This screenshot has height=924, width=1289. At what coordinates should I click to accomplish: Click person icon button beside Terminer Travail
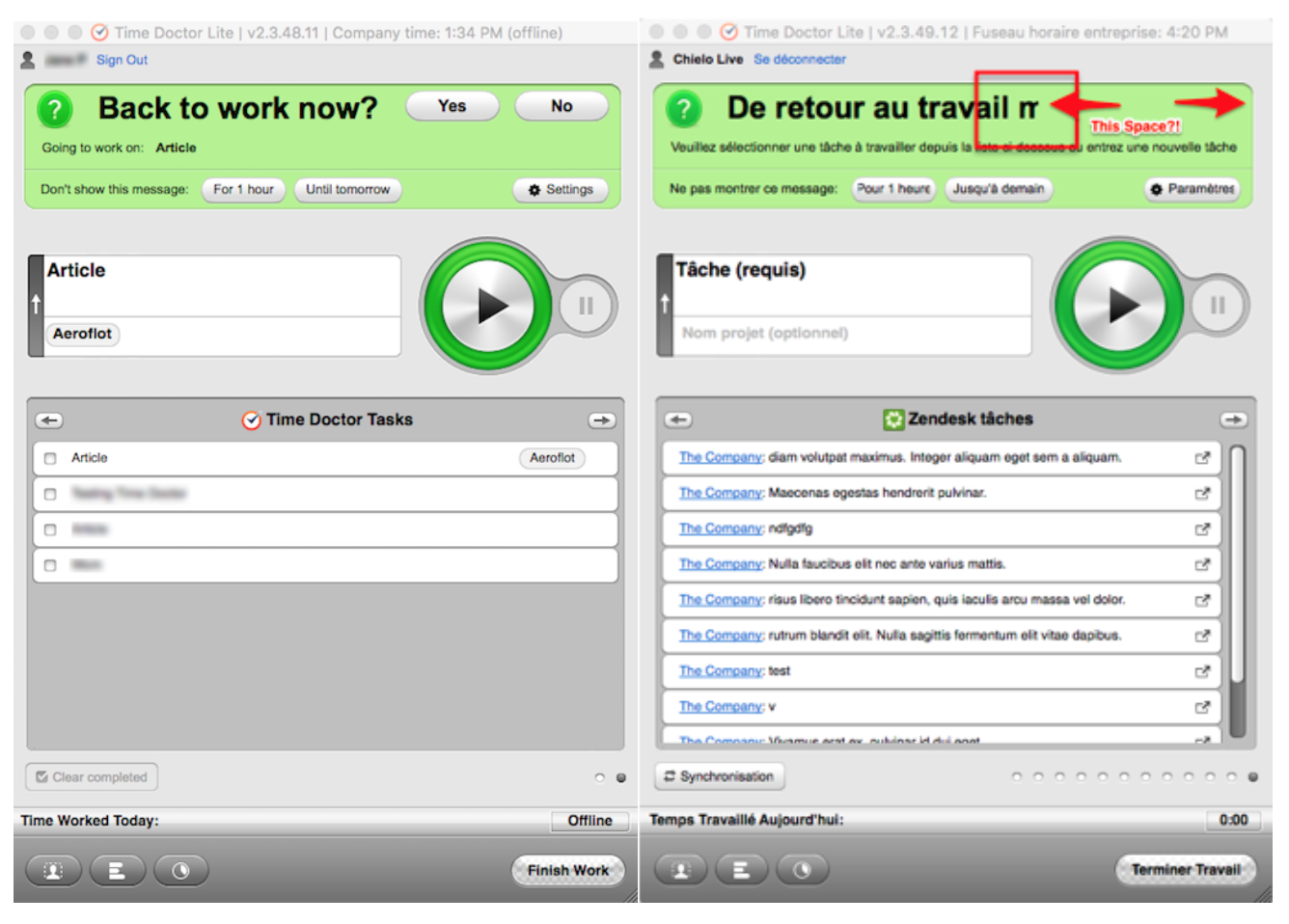[680, 870]
